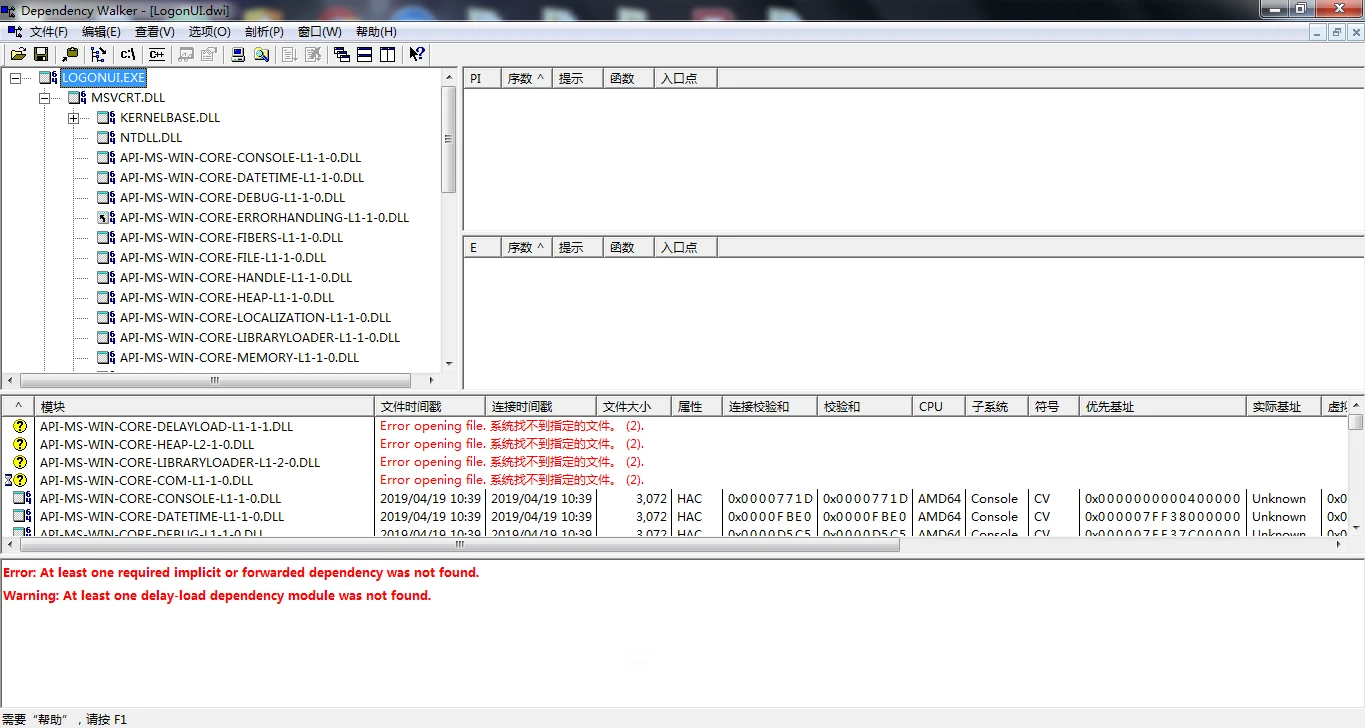
Task: Click the grayed Start Profiling icon
Action: tap(290, 54)
